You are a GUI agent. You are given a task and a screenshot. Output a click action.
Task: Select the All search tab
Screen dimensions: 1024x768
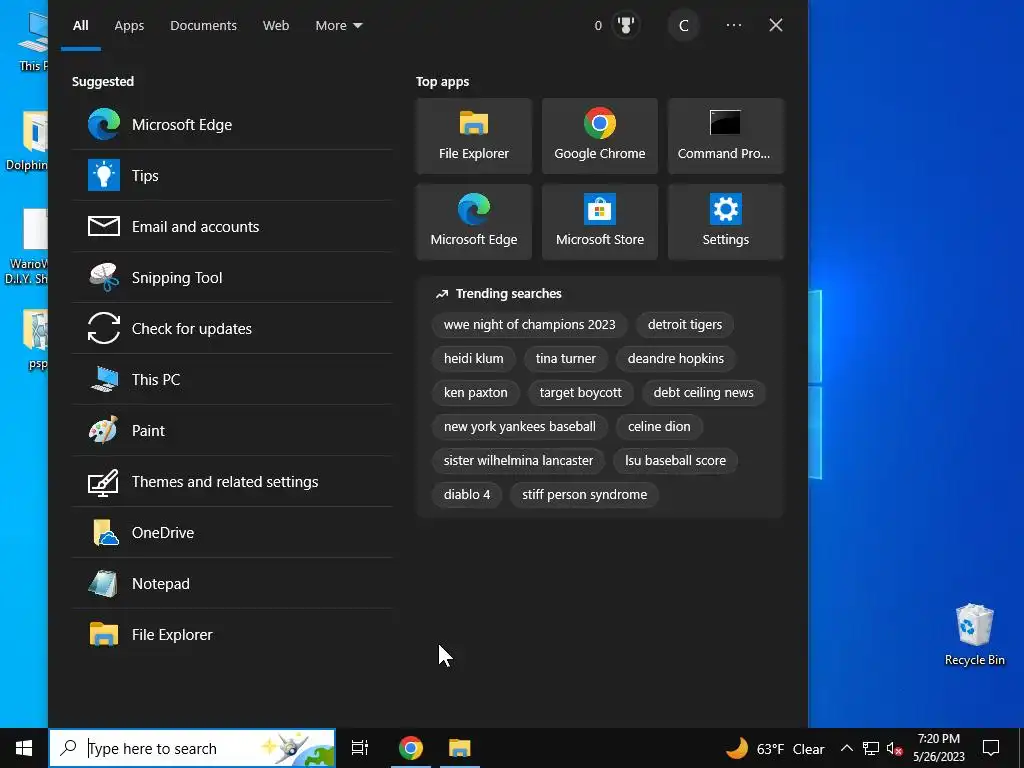(81, 25)
